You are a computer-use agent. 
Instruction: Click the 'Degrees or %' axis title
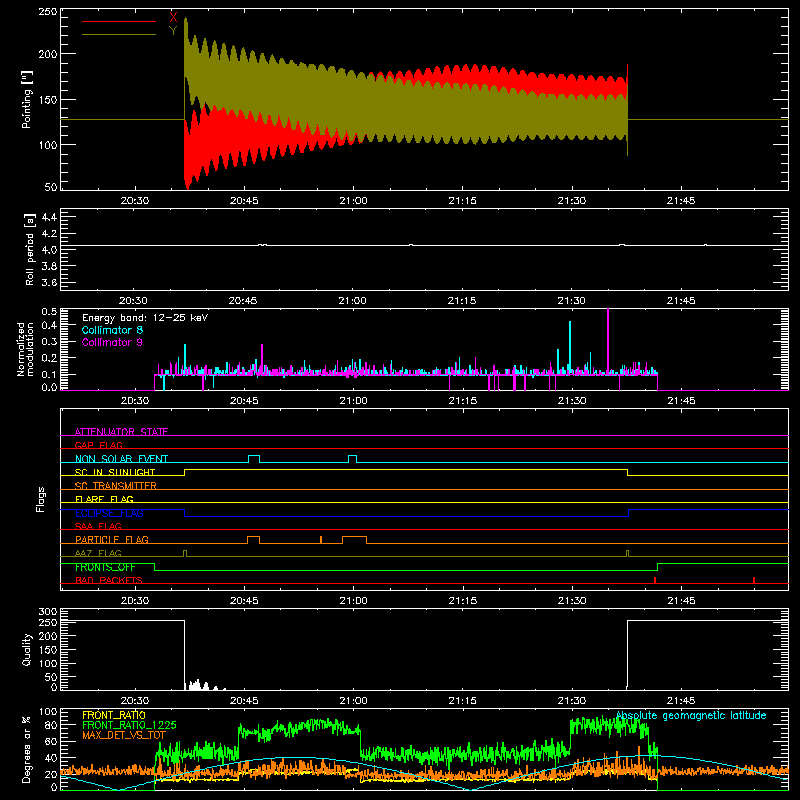(x=27, y=749)
